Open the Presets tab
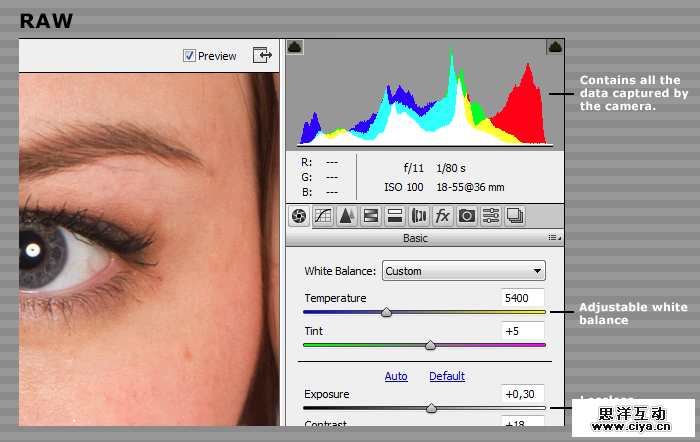Image resolution: width=700 pixels, height=442 pixels. pyautogui.click(x=490, y=216)
